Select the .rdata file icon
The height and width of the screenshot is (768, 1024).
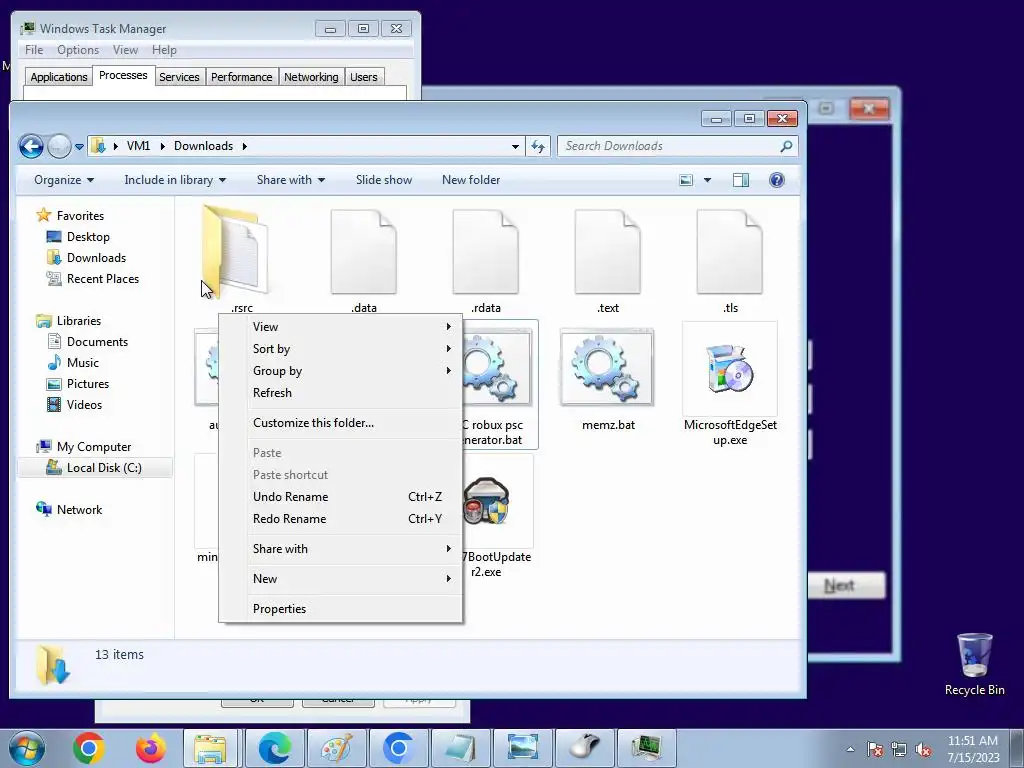(x=486, y=251)
